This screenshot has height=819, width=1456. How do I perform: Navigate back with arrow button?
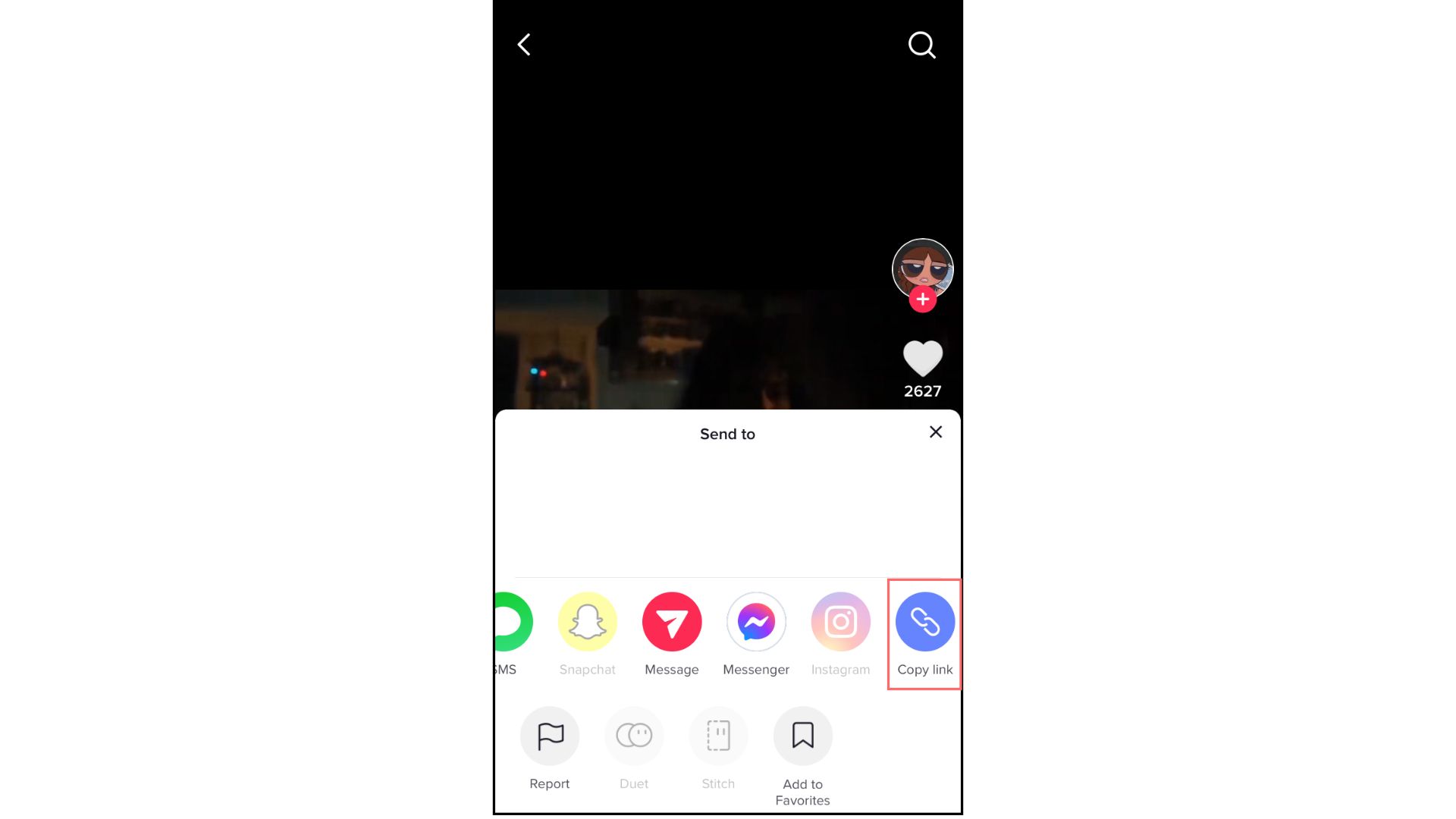coord(524,43)
